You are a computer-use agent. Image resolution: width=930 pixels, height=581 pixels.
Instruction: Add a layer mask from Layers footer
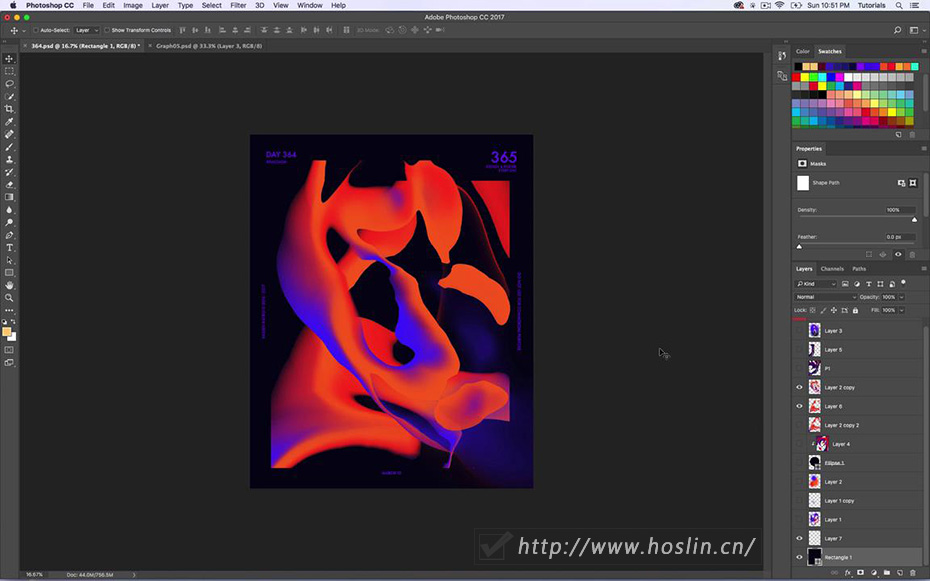tap(861, 573)
